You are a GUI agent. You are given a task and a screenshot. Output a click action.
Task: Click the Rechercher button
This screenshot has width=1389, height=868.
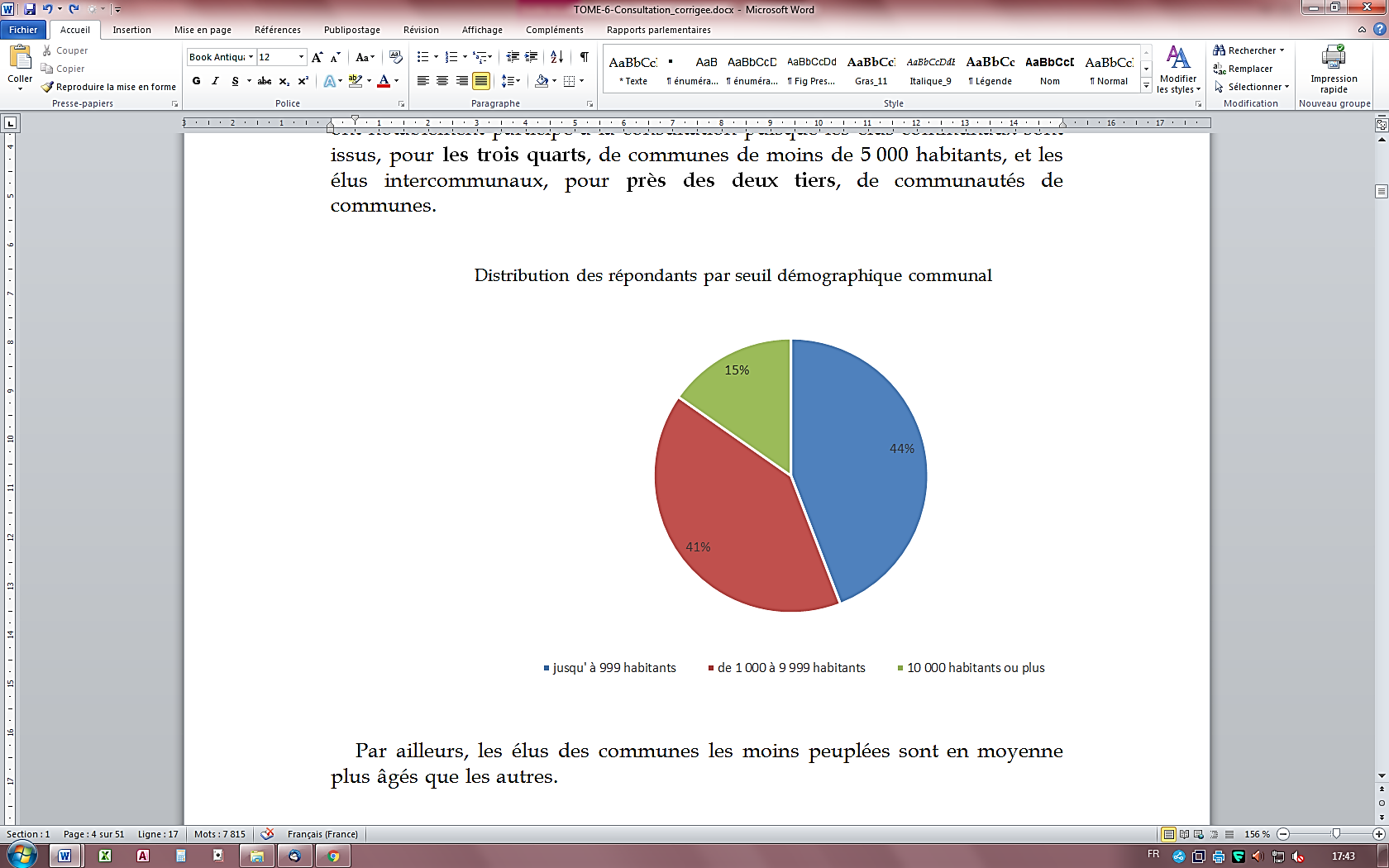point(1248,50)
